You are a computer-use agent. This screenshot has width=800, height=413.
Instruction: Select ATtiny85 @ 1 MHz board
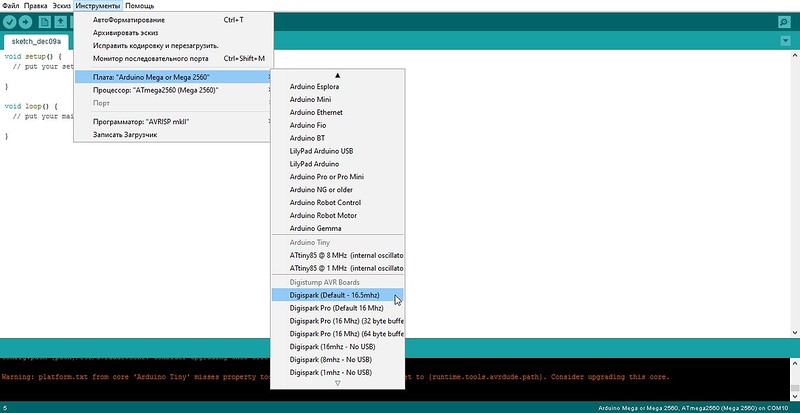pos(337,268)
